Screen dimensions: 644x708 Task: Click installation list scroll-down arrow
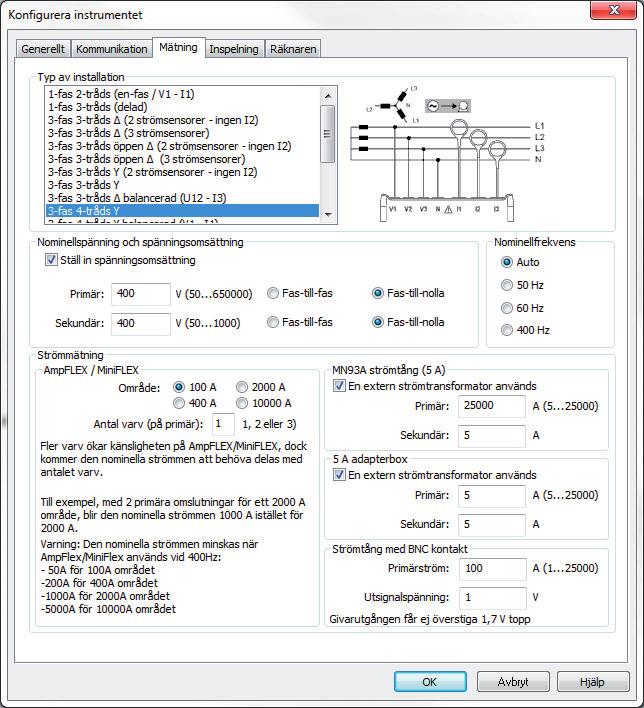328,215
